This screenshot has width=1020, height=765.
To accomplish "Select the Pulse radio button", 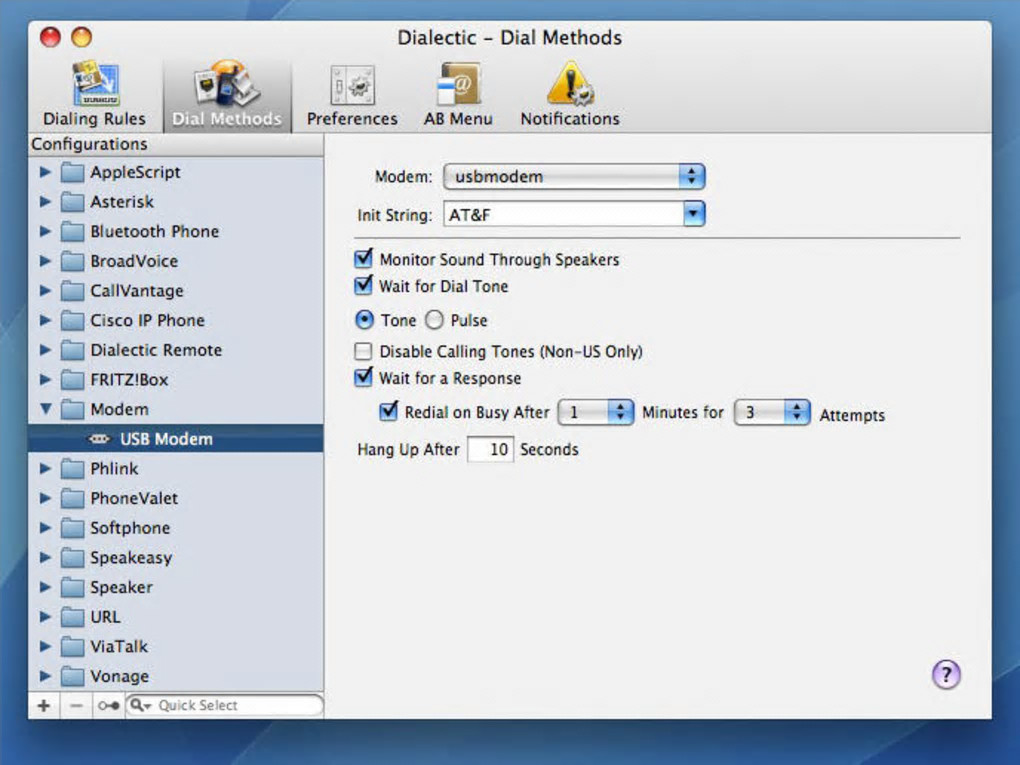I will (x=434, y=319).
